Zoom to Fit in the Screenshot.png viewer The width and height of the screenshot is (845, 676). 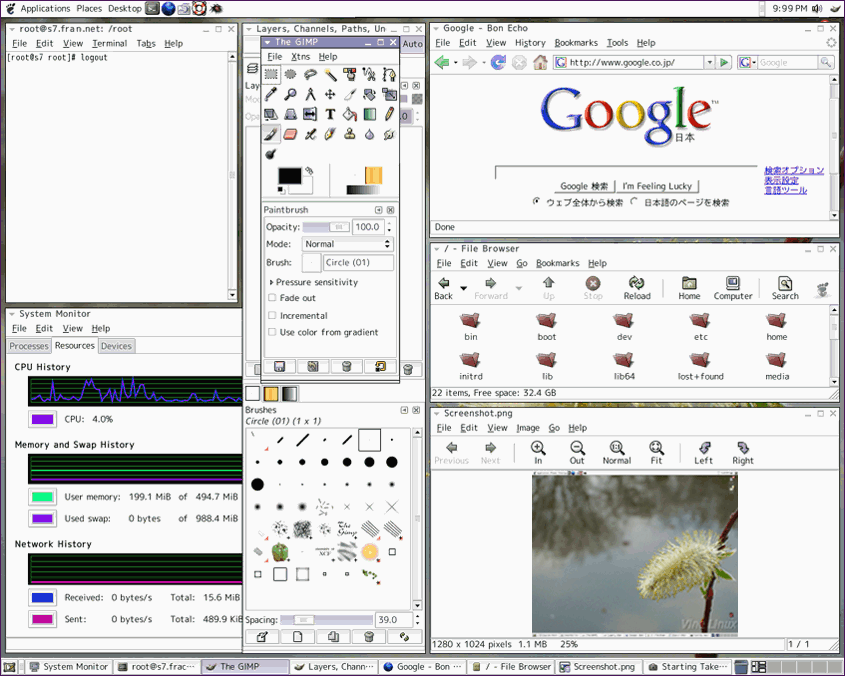click(656, 453)
